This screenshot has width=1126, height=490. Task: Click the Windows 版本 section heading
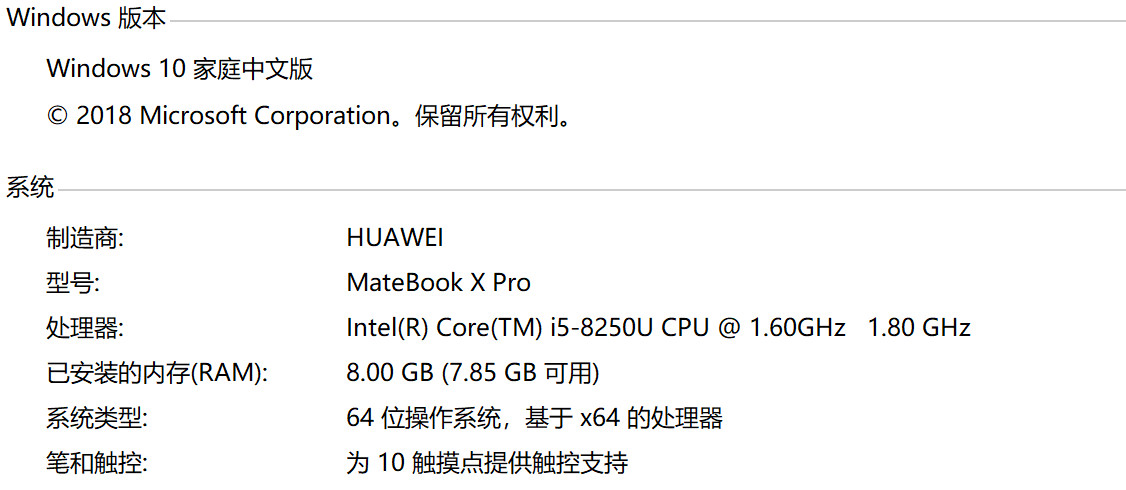tap(87, 17)
